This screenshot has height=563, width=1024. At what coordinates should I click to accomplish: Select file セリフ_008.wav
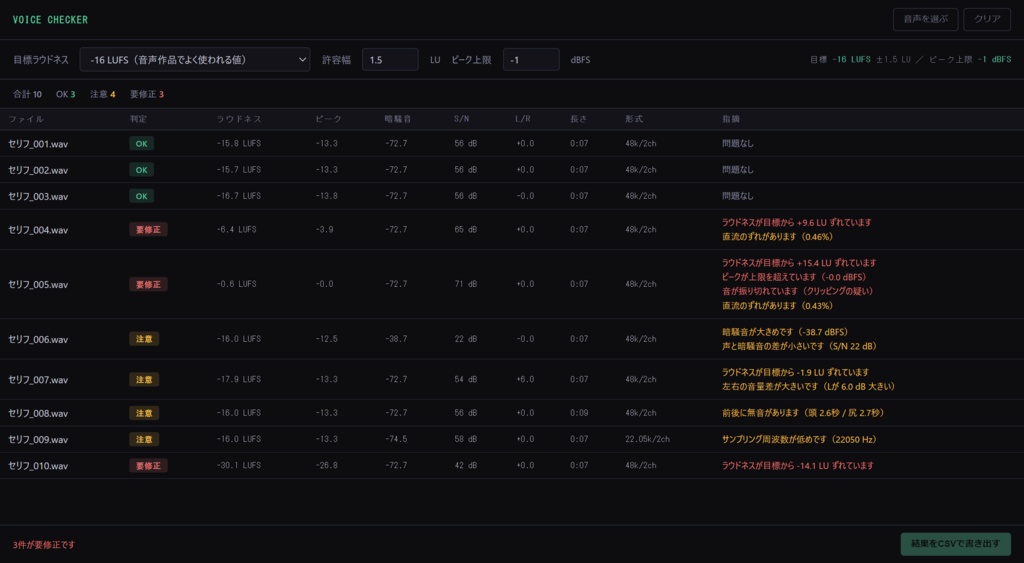[39, 413]
